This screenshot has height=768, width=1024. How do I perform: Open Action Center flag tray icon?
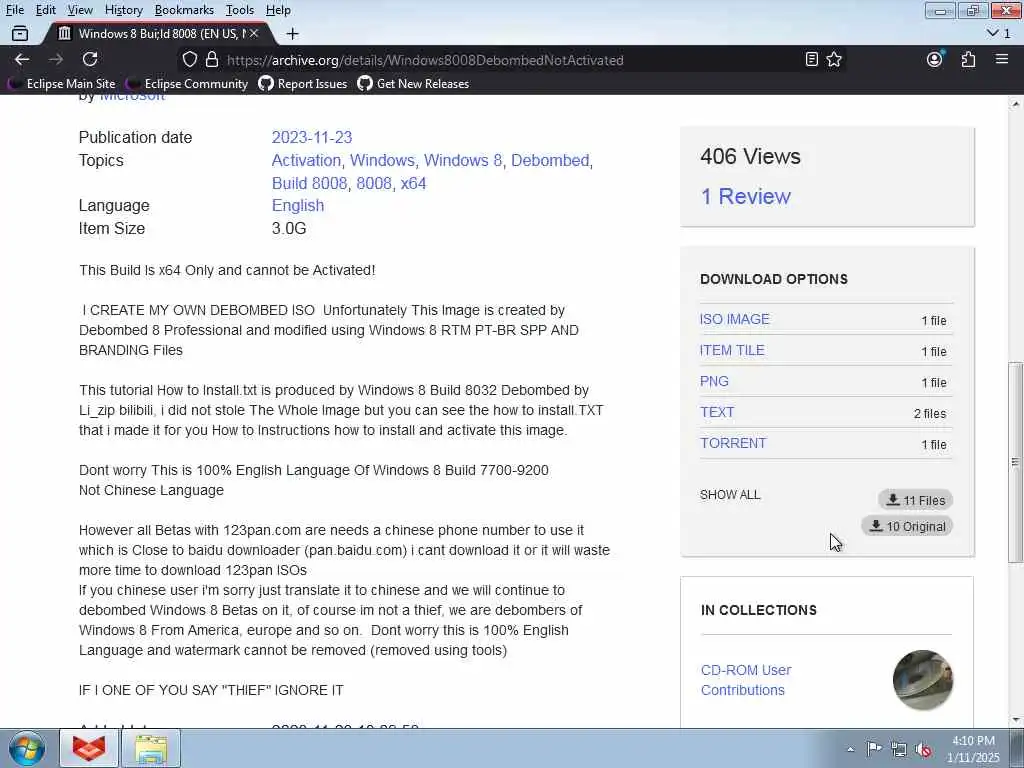874,748
